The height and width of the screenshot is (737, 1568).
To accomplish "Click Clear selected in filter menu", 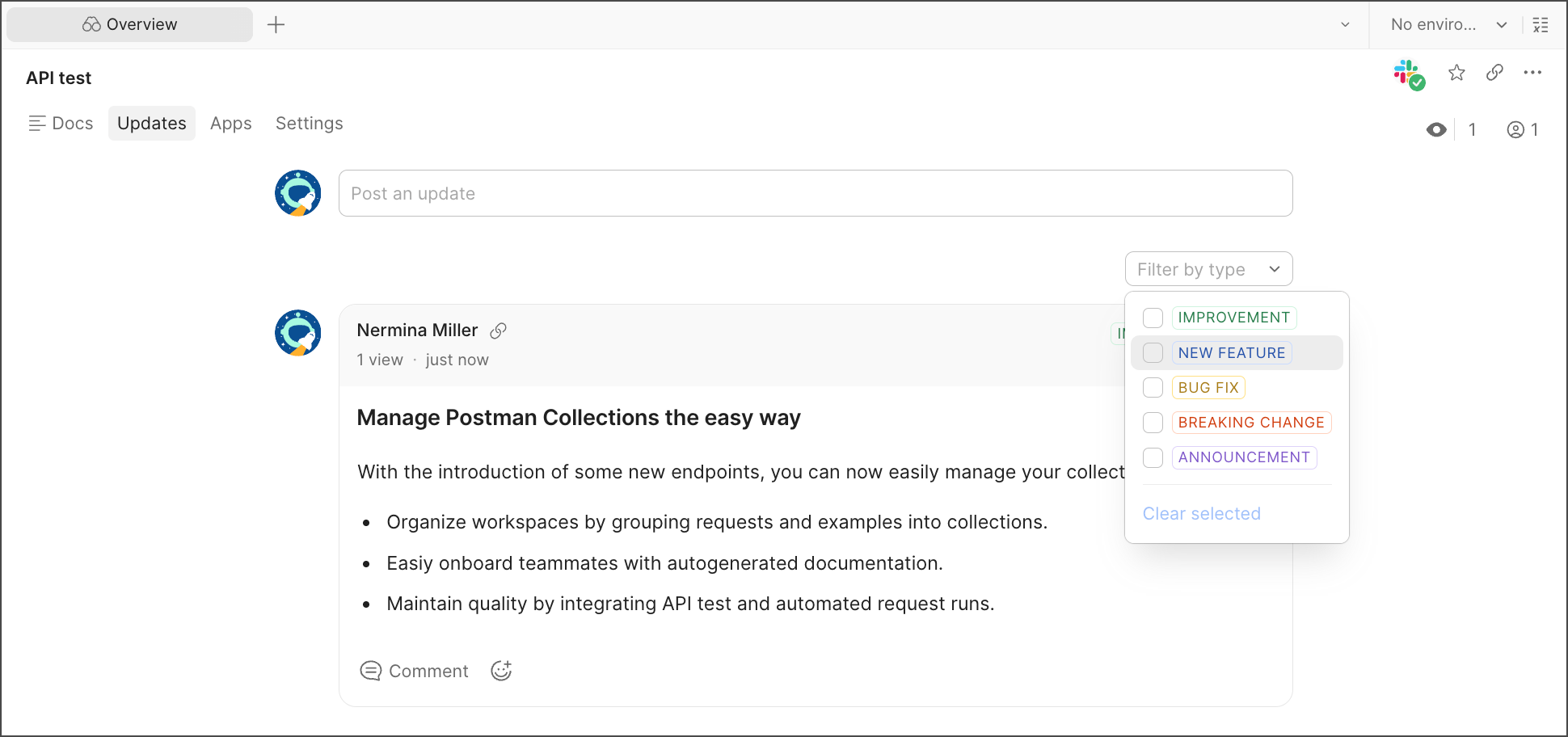I will click(x=1201, y=514).
